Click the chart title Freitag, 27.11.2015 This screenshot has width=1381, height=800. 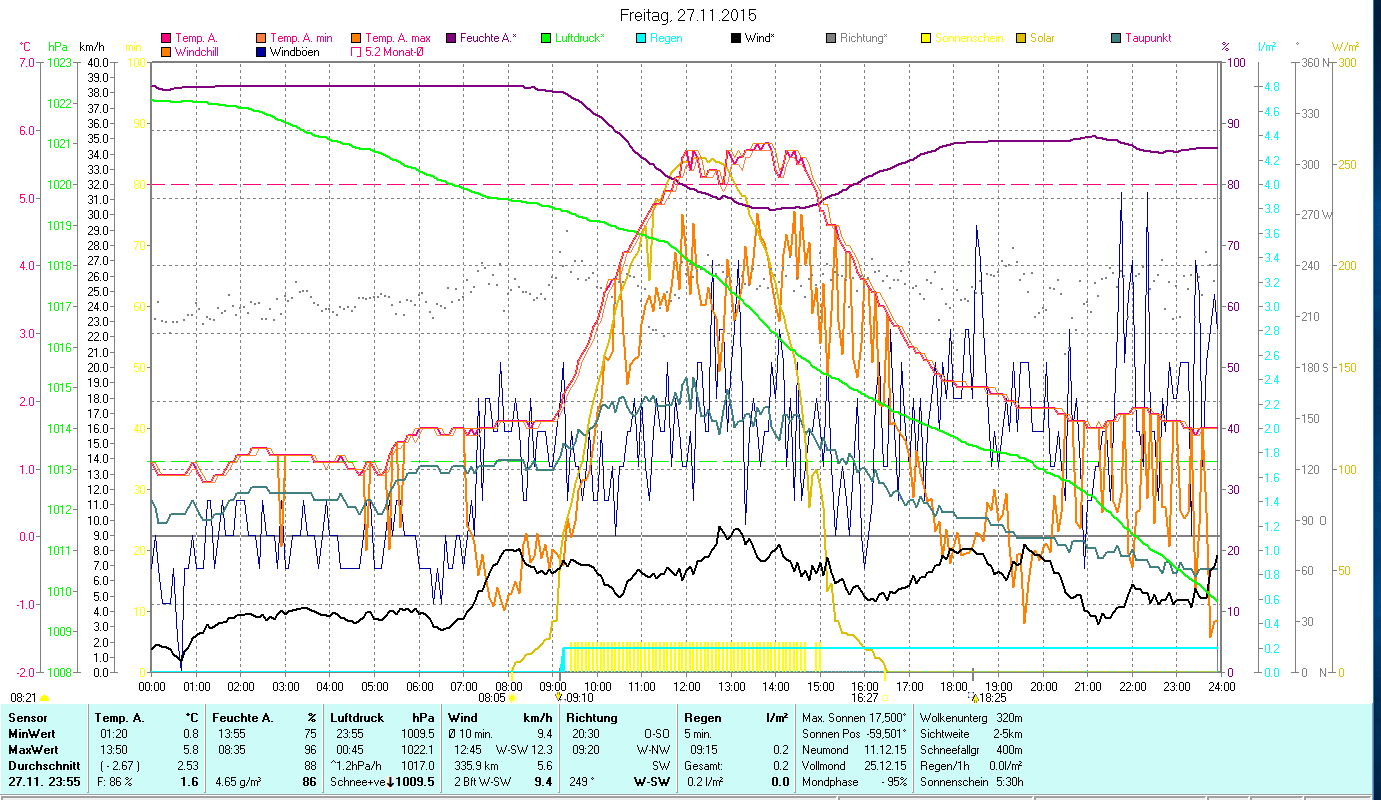coord(688,15)
